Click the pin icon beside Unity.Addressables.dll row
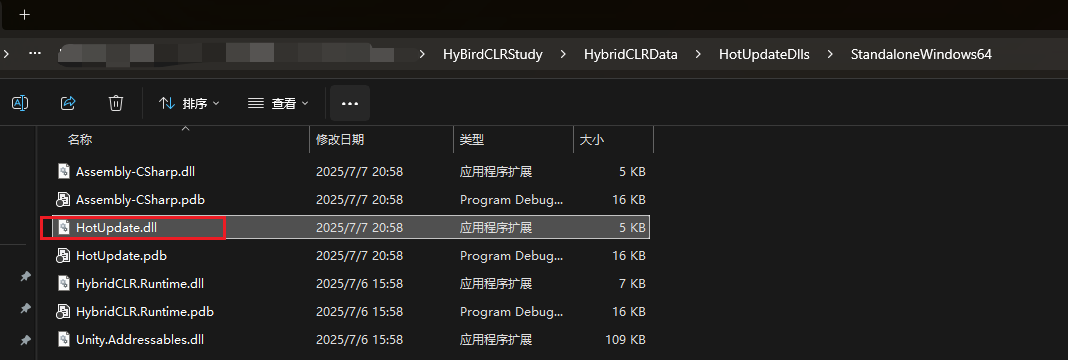Image resolution: width=1068 pixels, height=360 pixels. [x=25, y=339]
